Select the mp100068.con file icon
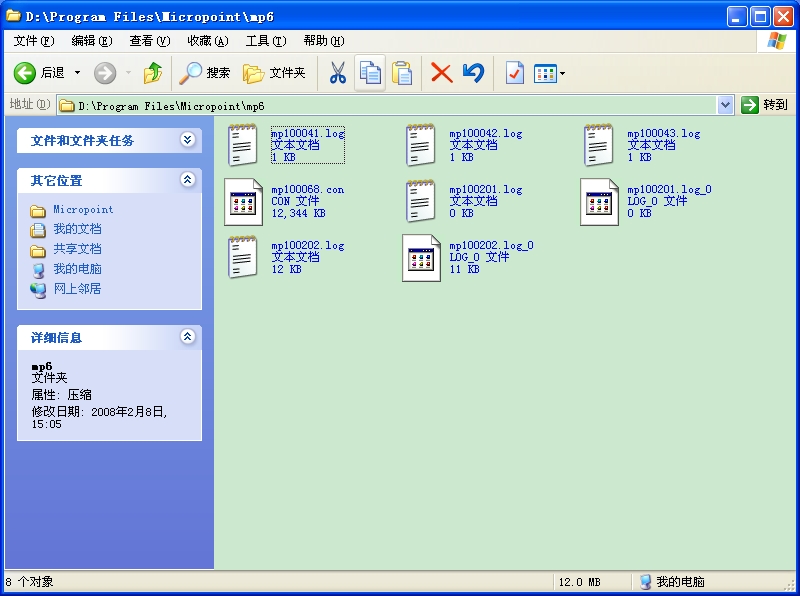800x596 pixels. (x=243, y=202)
